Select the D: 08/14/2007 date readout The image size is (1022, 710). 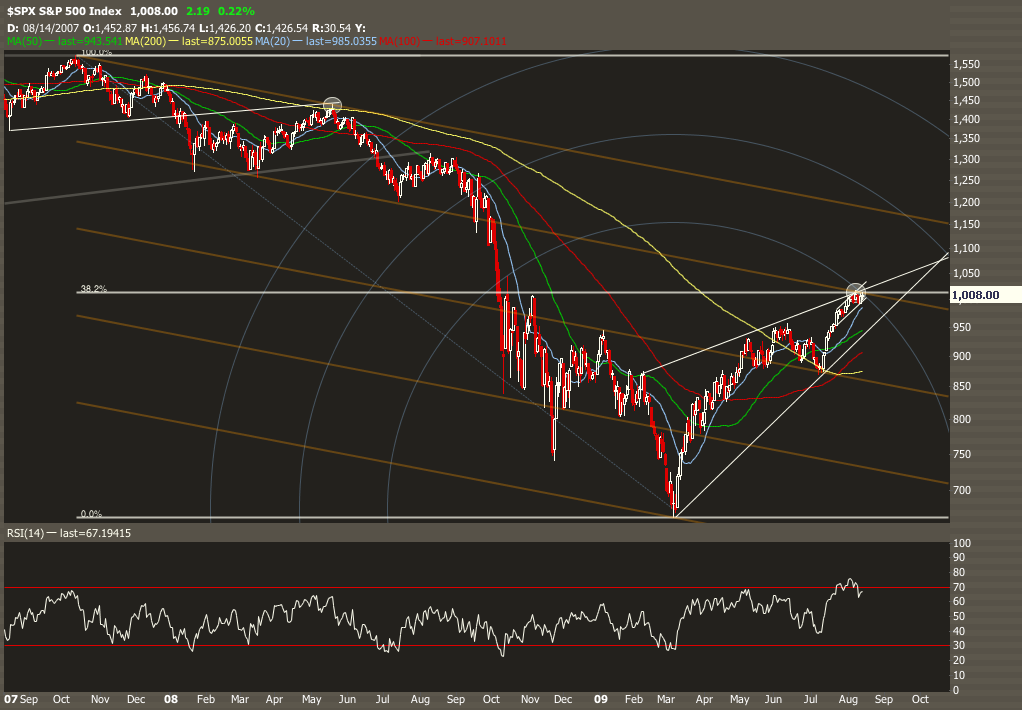43,29
